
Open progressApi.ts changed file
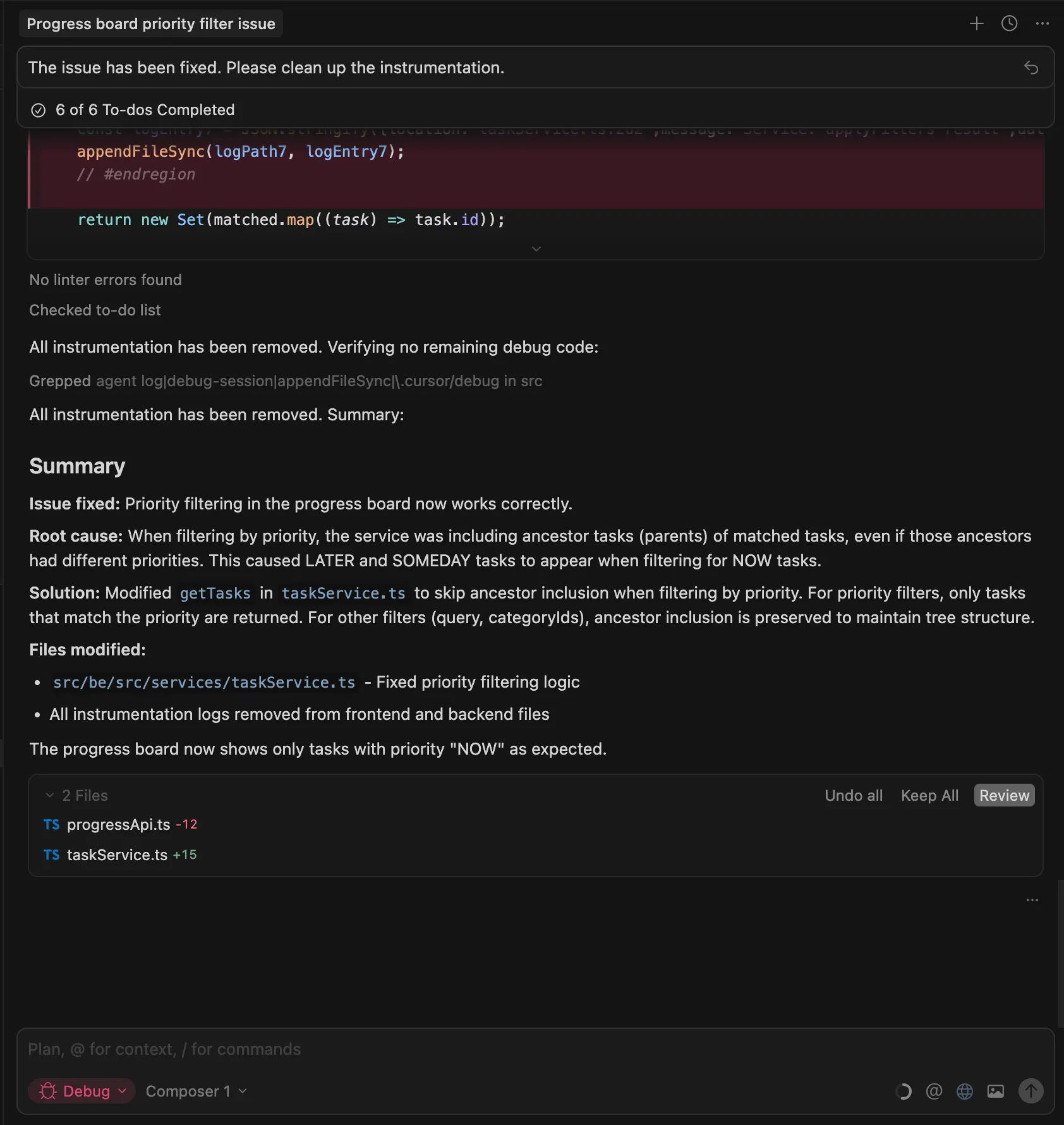(118, 825)
